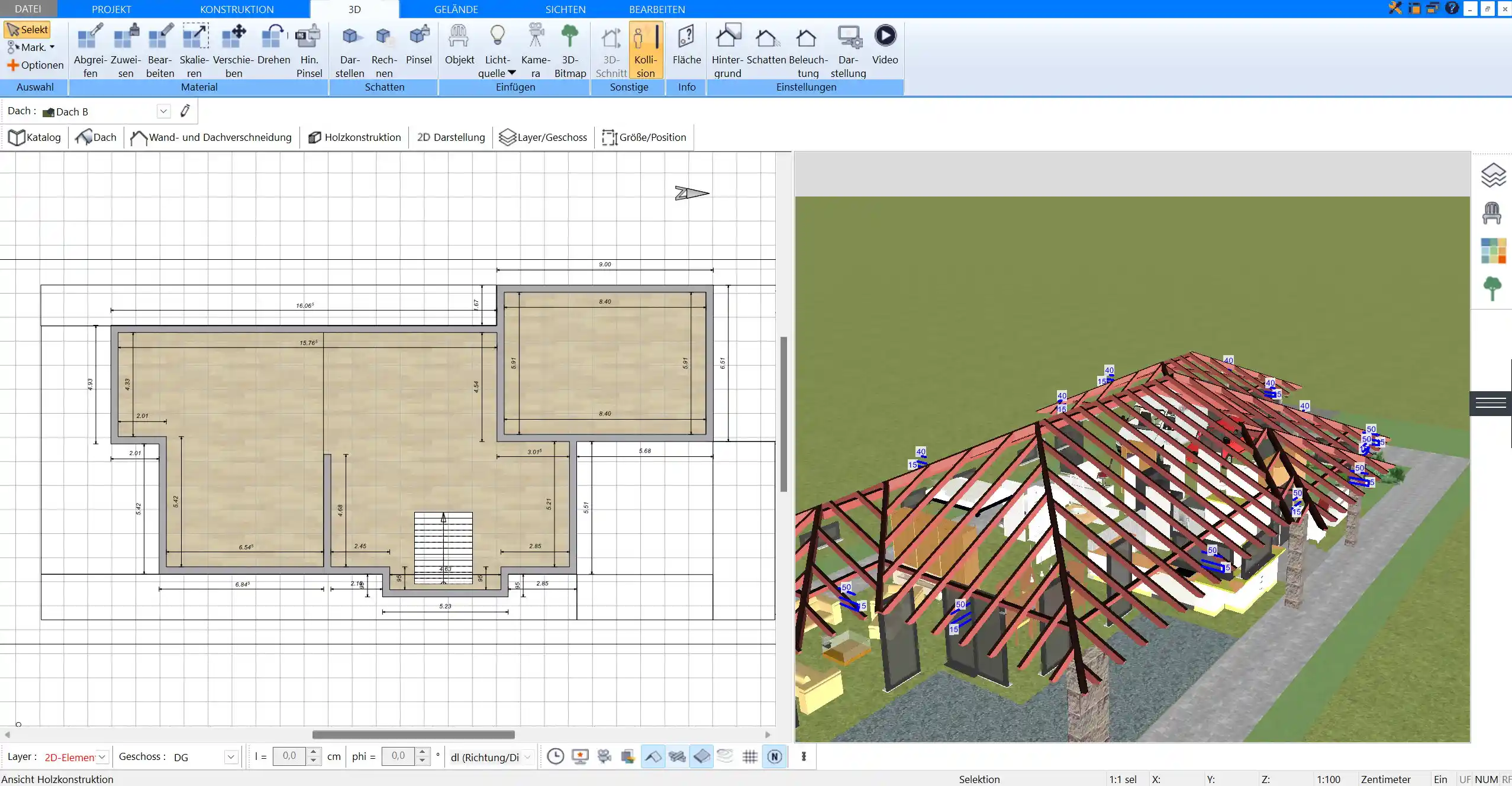Select the Verschieben material tool

coord(234,51)
